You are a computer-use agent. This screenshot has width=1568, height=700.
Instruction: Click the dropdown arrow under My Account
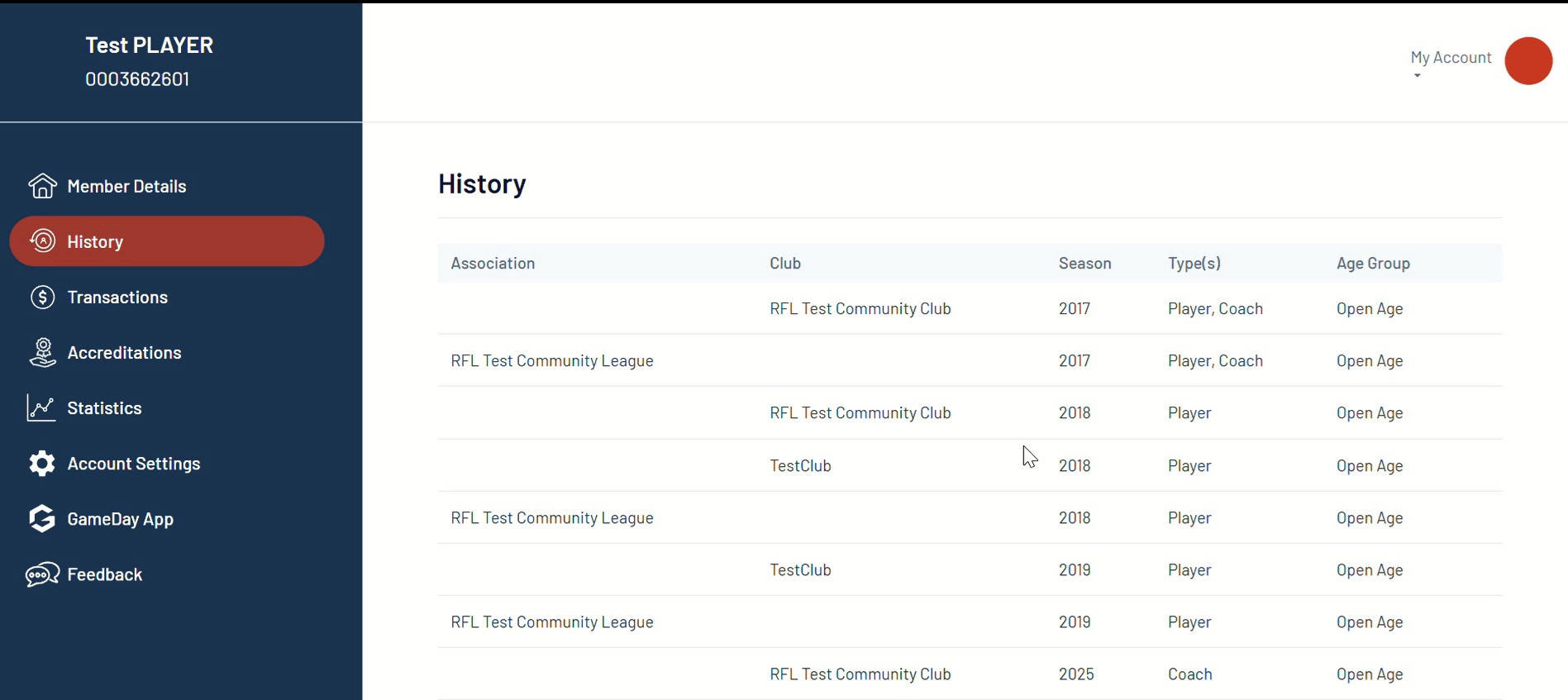click(1417, 75)
